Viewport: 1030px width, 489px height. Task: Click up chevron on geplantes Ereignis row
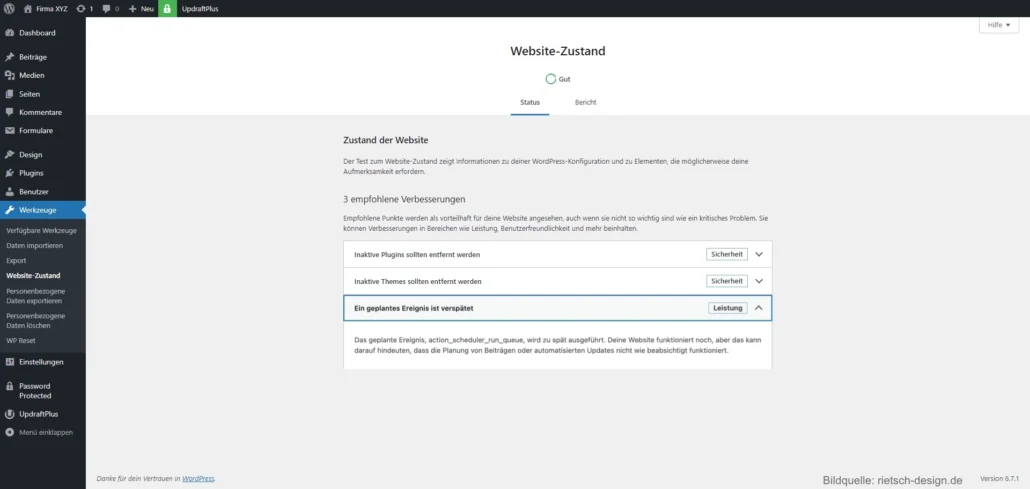coord(759,308)
